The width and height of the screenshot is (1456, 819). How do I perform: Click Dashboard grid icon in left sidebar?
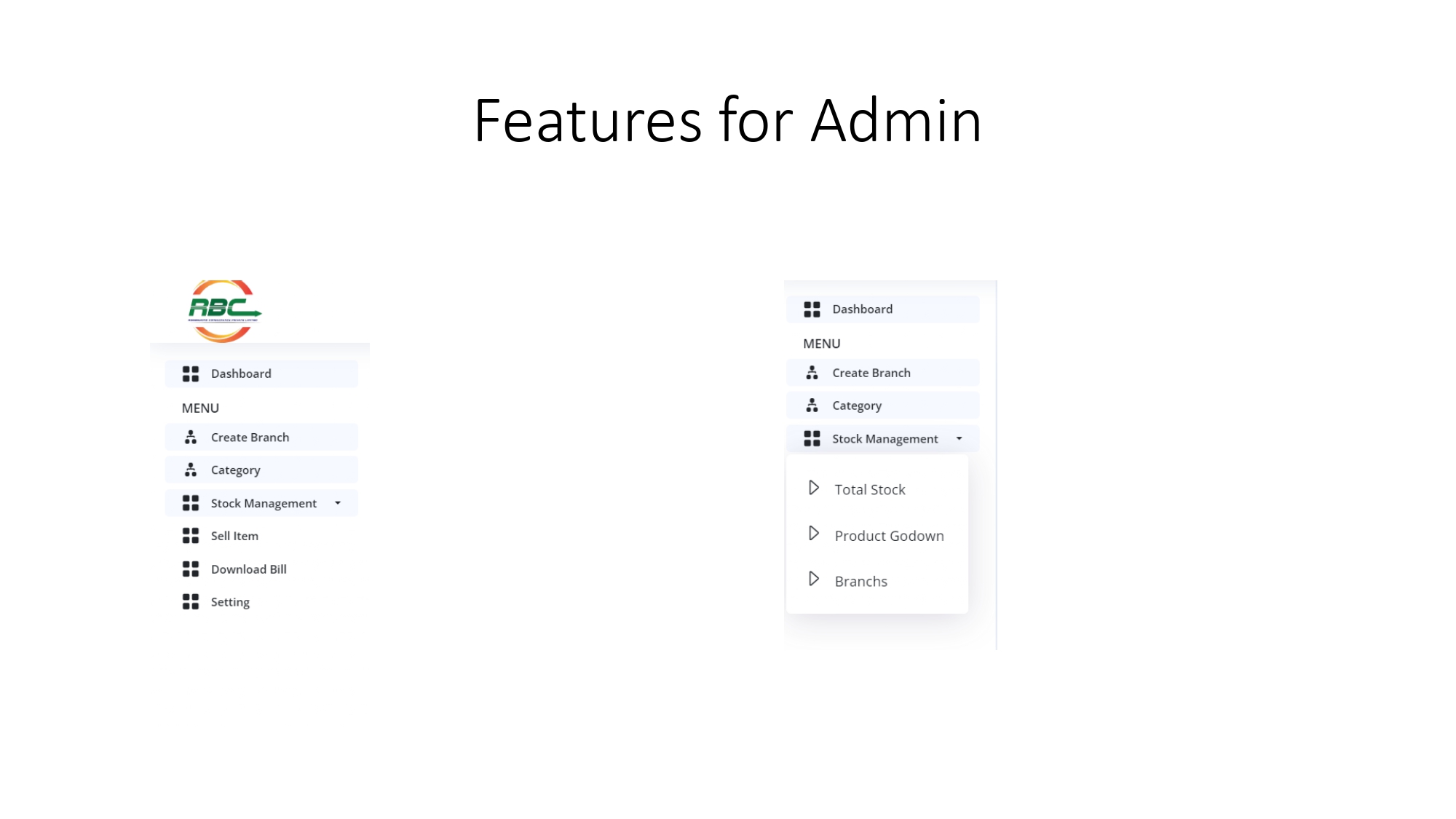[x=191, y=374]
